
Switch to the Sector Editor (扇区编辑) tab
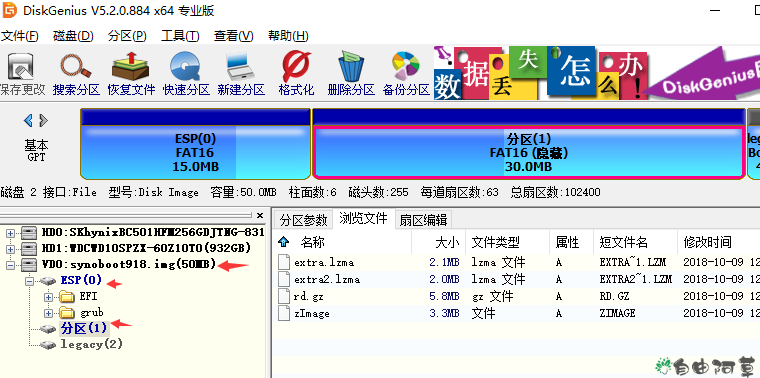[423, 220]
